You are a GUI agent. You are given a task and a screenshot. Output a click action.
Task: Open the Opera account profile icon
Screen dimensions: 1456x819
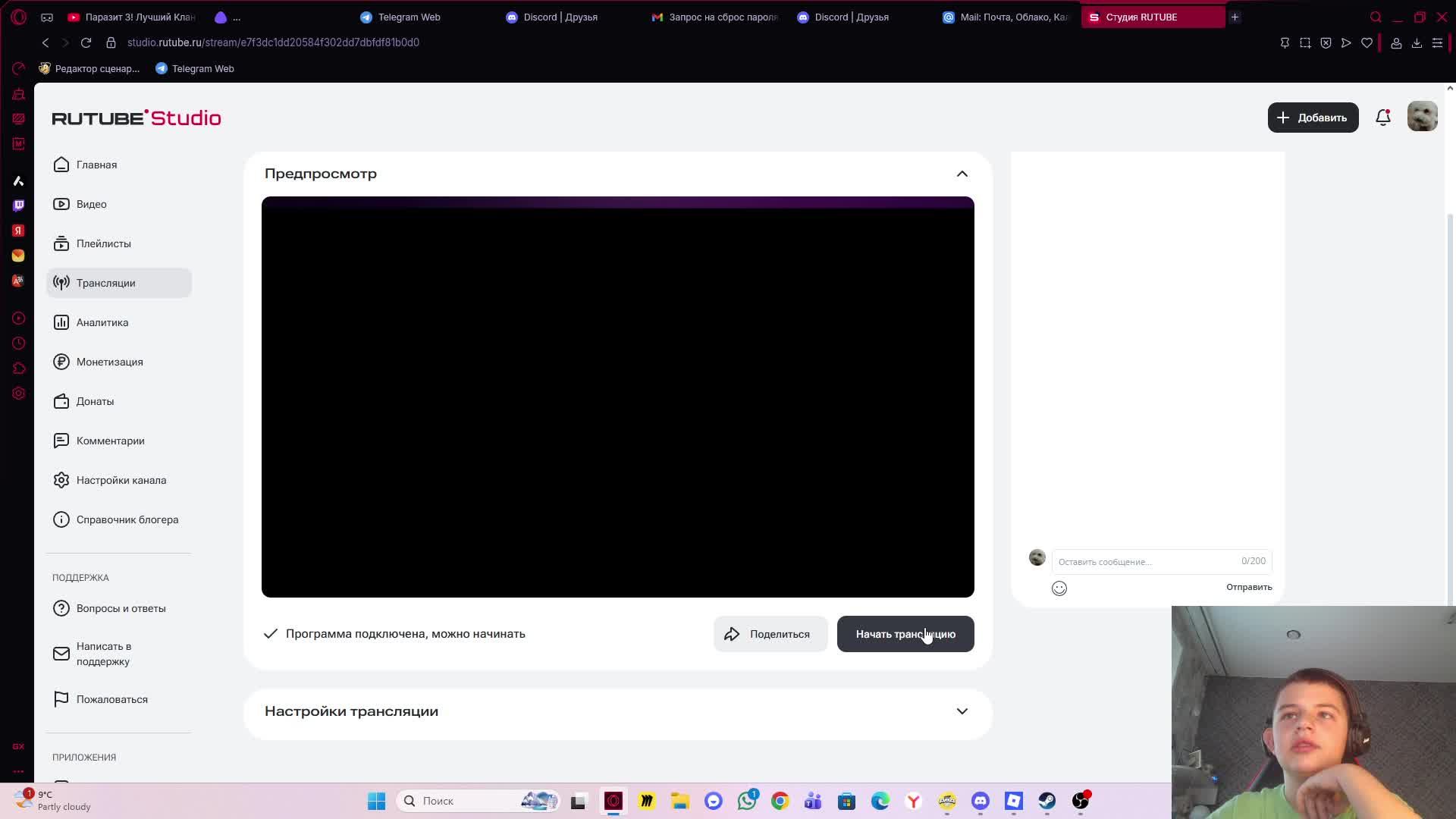point(1396,43)
